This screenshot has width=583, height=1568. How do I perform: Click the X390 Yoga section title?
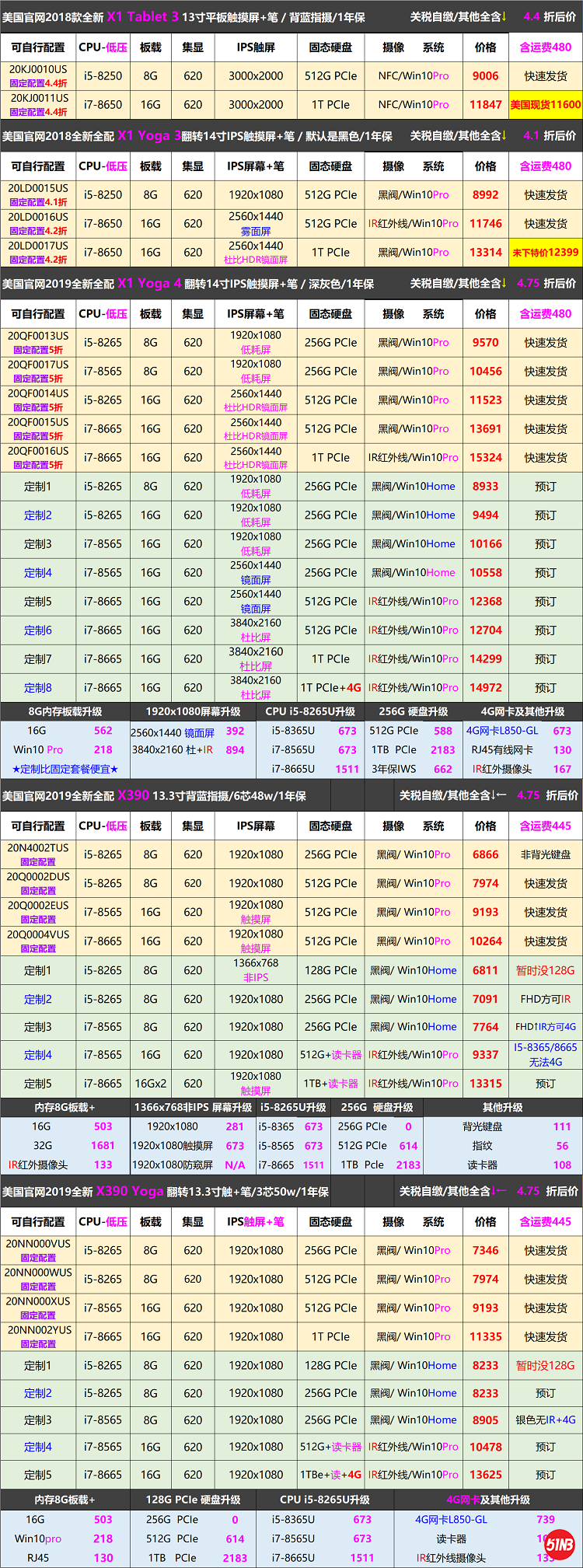[x=130, y=1191]
